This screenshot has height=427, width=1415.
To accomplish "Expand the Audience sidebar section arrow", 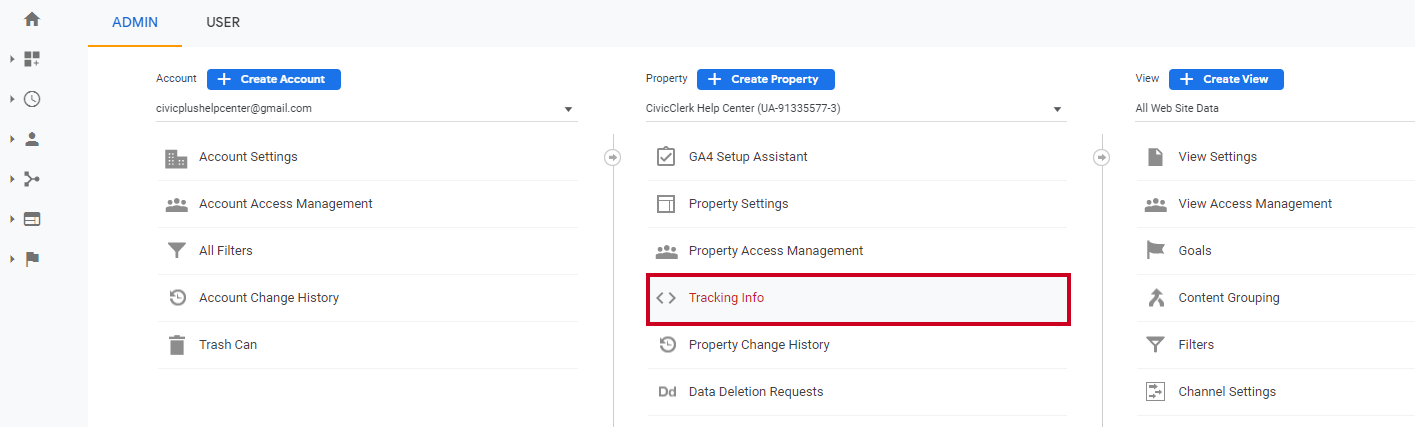I will point(12,139).
